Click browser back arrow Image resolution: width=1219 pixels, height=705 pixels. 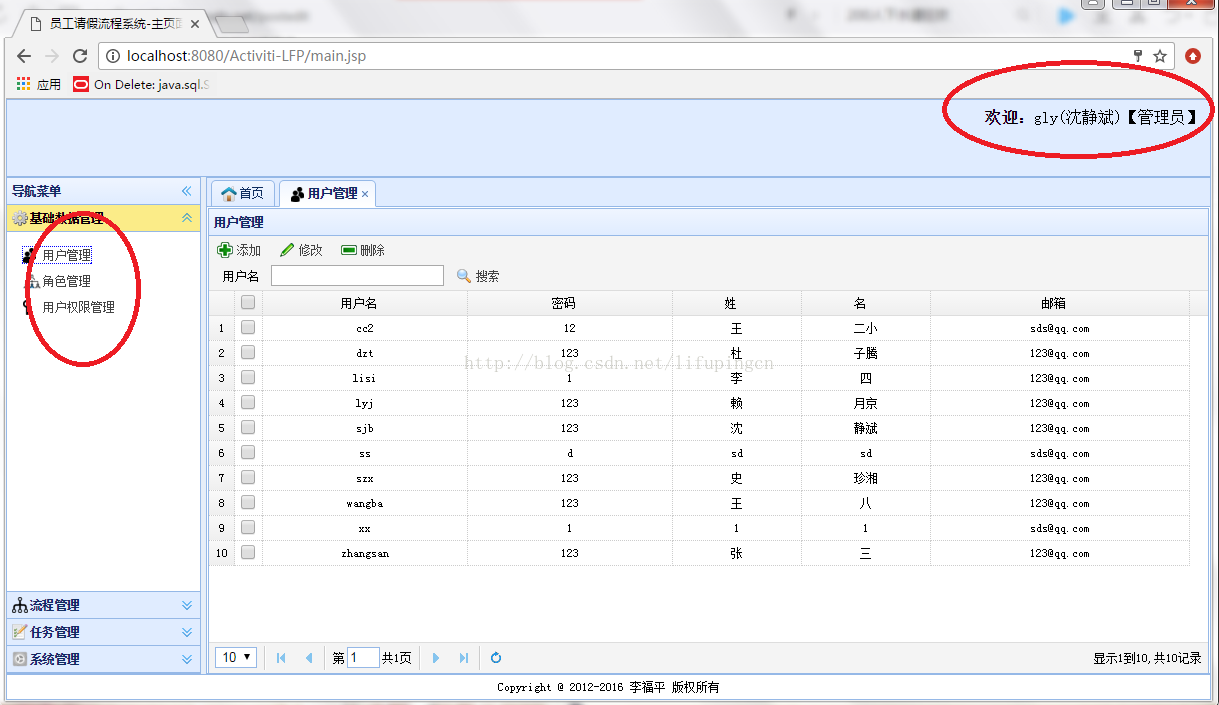(x=24, y=56)
